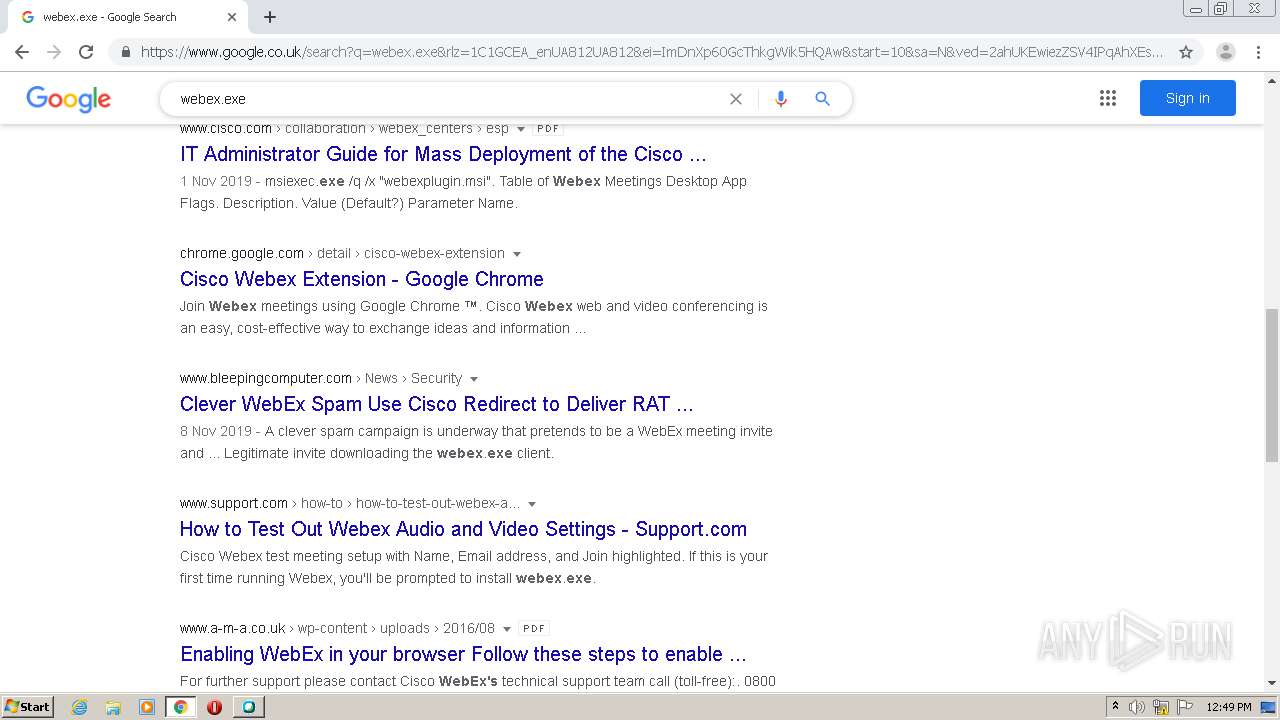Clear the search box text
This screenshot has width=1280, height=720.
click(x=736, y=99)
